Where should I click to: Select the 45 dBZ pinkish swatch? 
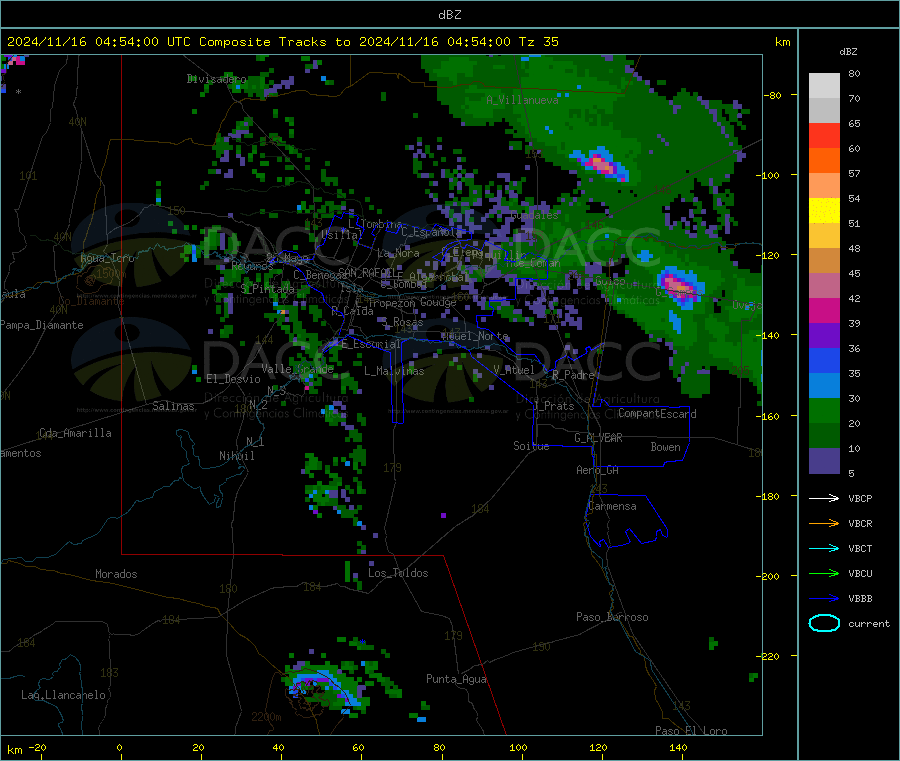click(x=824, y=286)
